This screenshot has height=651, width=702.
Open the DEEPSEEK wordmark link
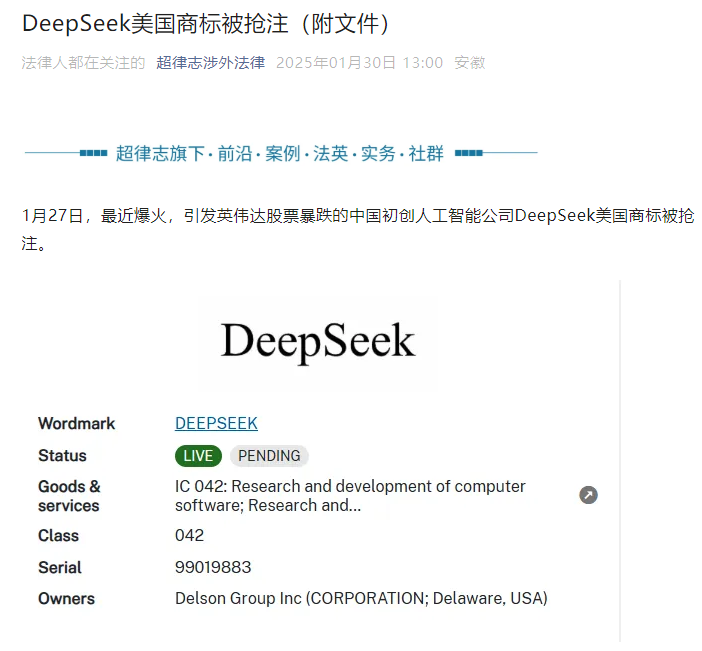pyautogui.click(x=216, y=423)
